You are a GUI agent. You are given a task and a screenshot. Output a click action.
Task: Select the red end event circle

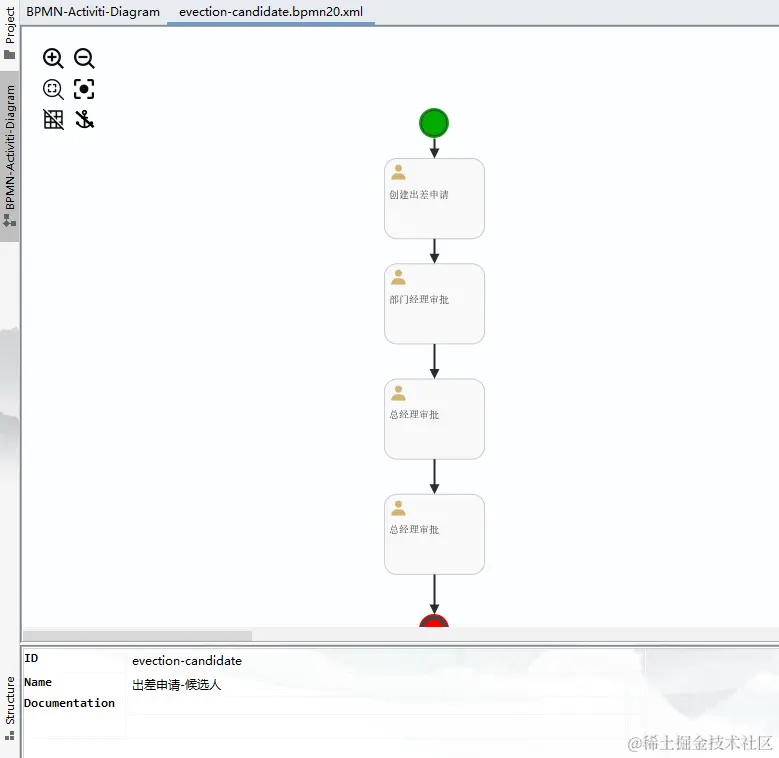(x=434, y=621)
